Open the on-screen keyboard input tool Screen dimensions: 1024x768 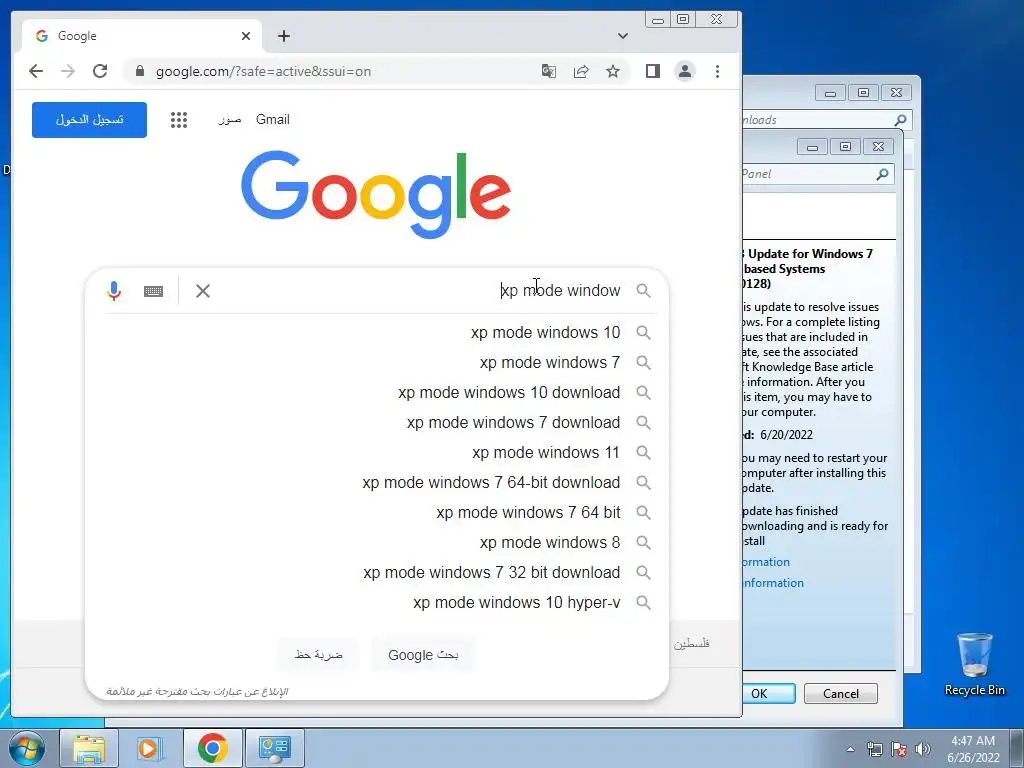pyautogui.click(x=153, y=291)
